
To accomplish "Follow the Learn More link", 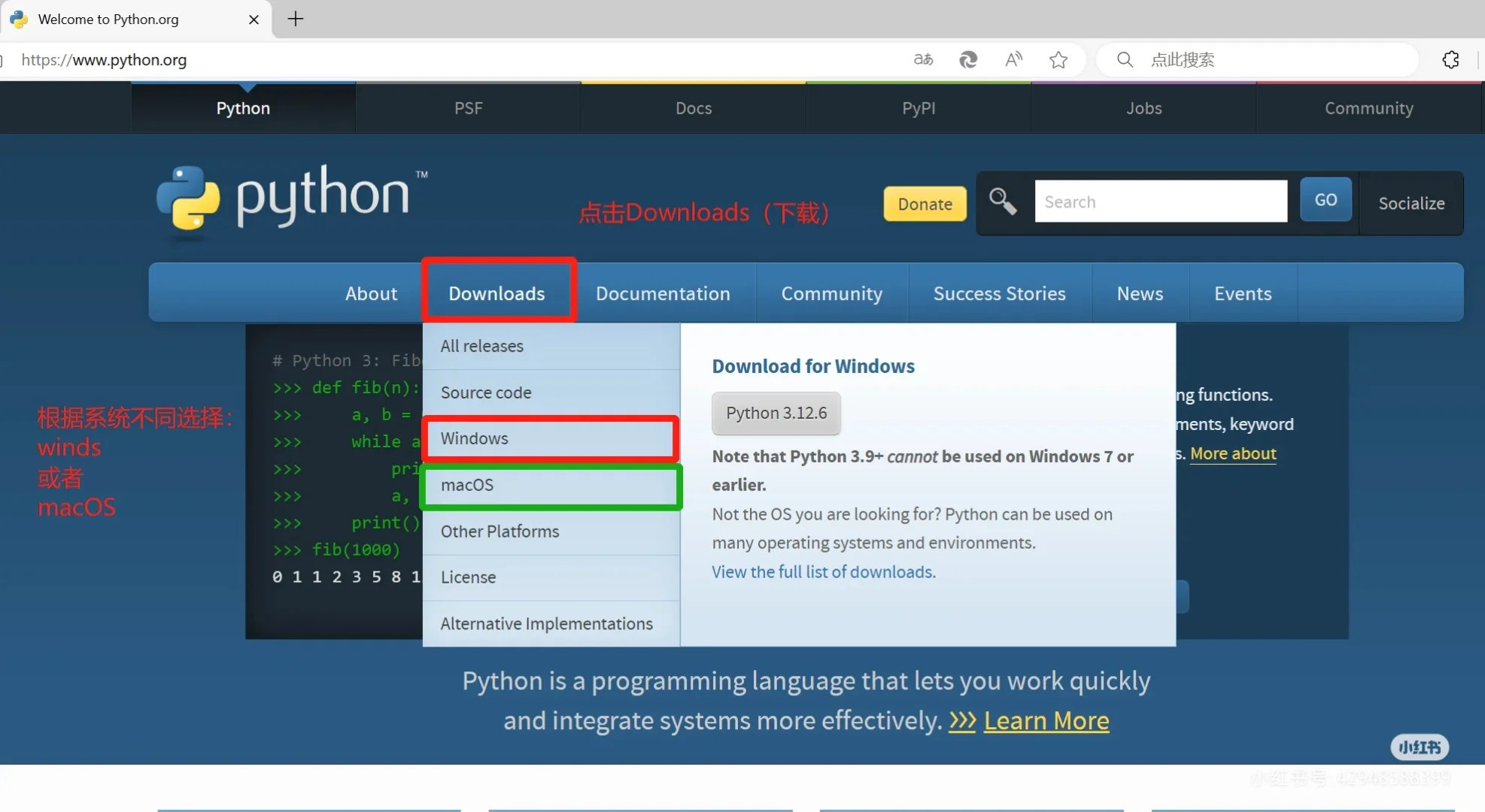I will [1047, 720].
